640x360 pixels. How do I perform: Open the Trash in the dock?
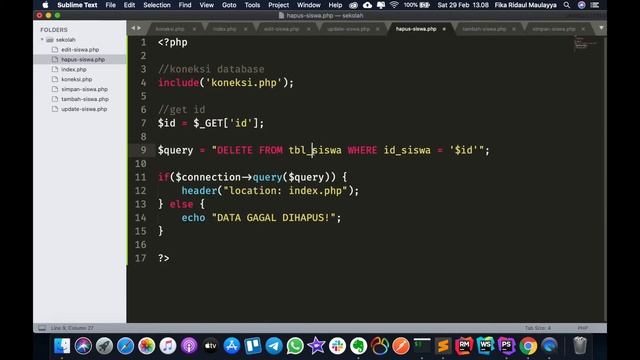click(580, 346)
